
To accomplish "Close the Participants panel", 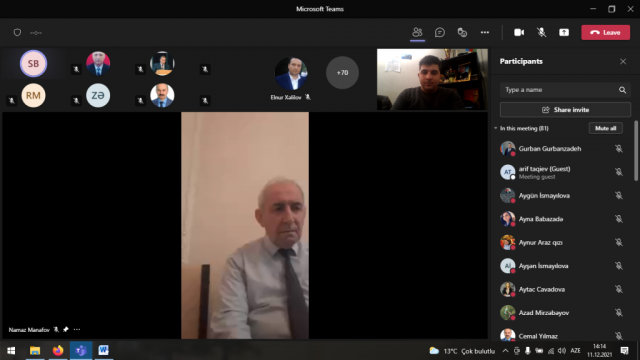I will tap(623, 61).
